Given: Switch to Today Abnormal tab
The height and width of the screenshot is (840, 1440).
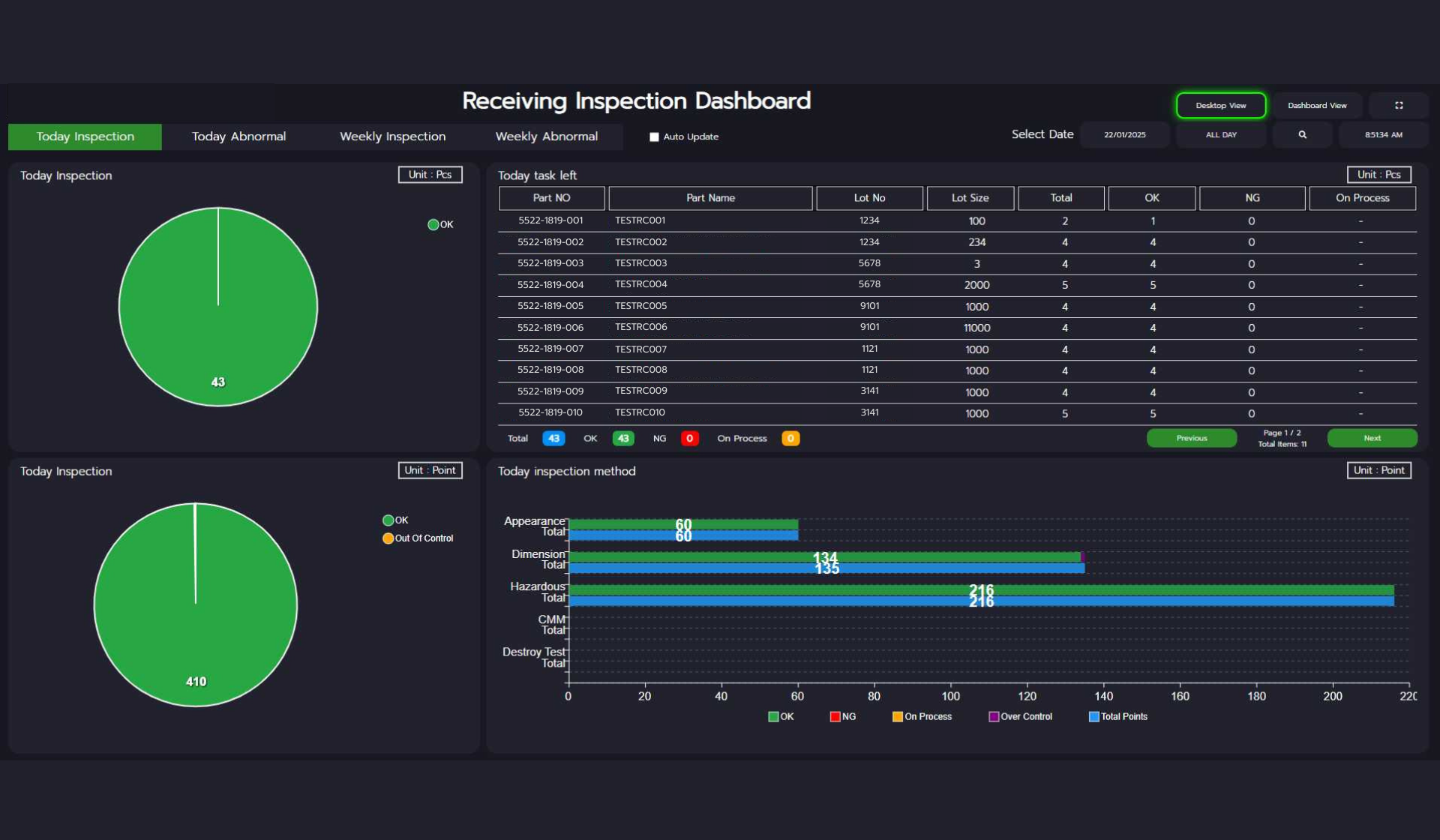Looking at the screenshot, I should point(238,136).
